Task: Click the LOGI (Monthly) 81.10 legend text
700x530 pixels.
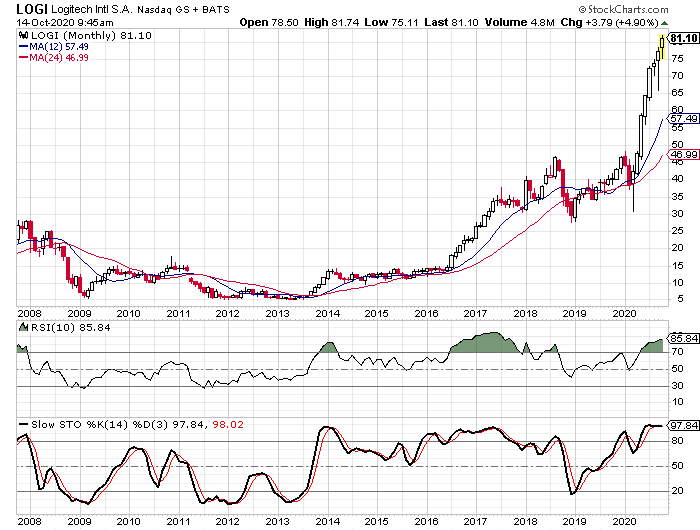Action: tap(91, 35)
